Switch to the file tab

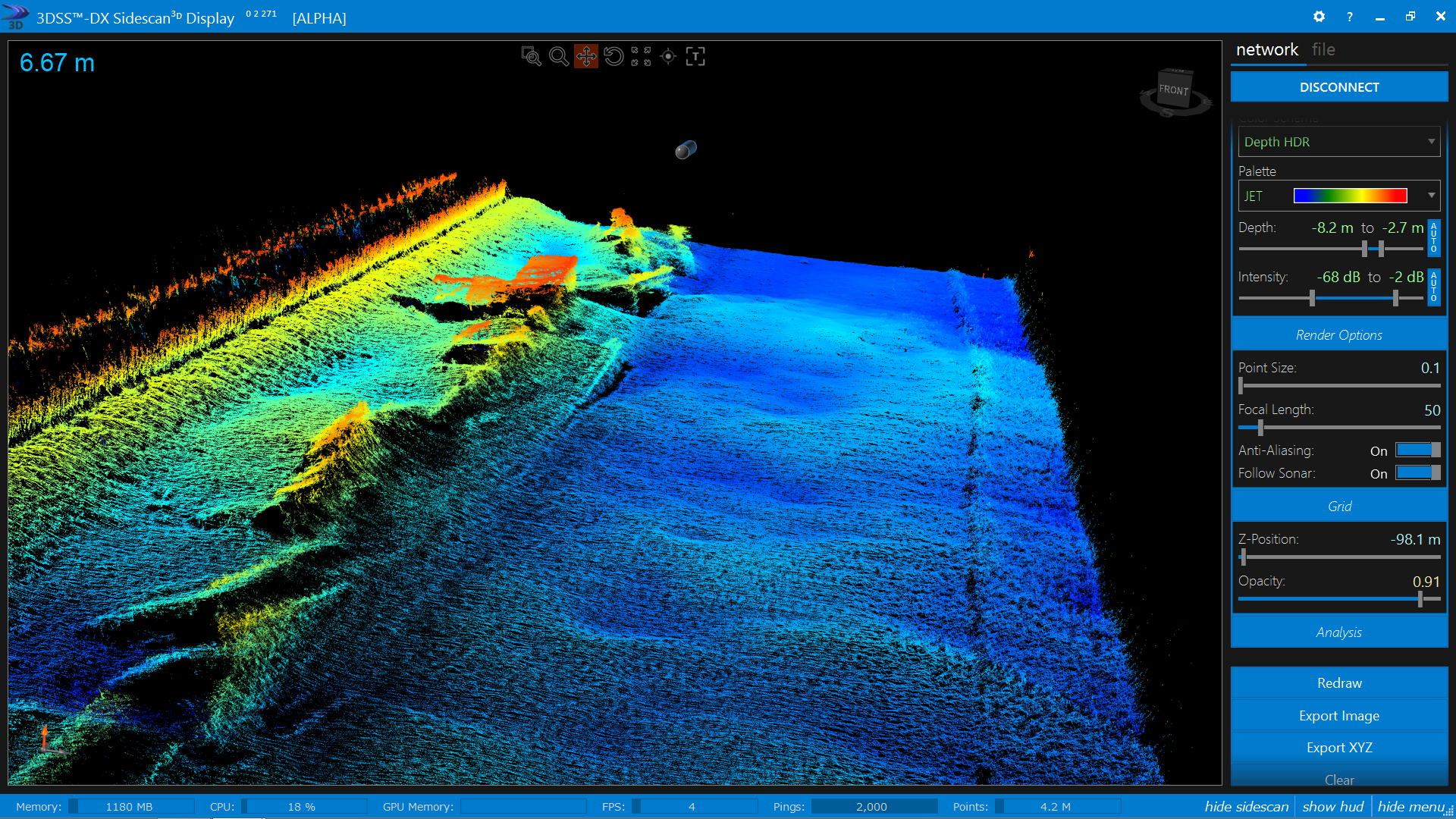(x=1323, y=49)
